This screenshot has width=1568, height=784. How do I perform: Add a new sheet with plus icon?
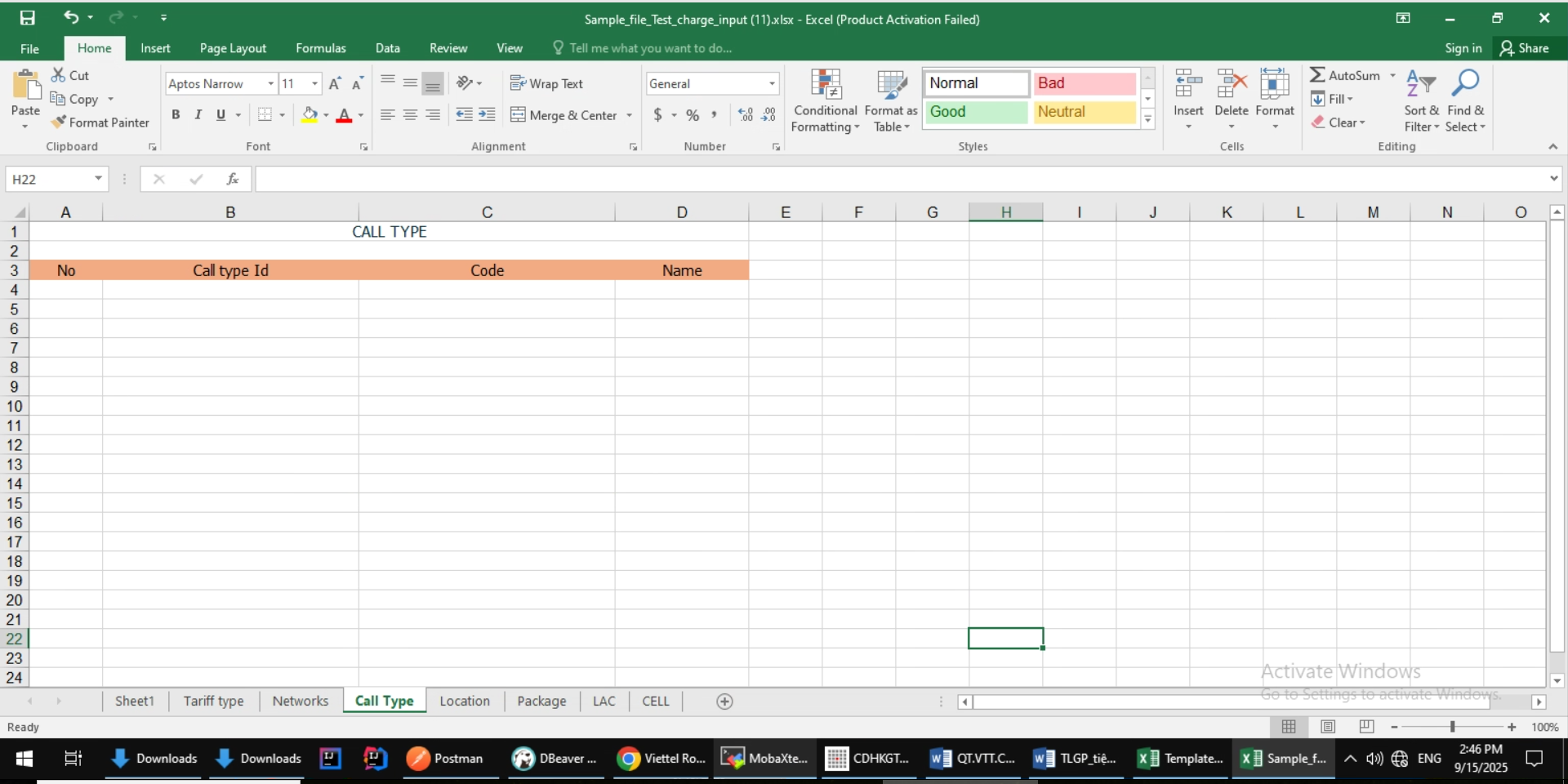(x=724, y=702)
